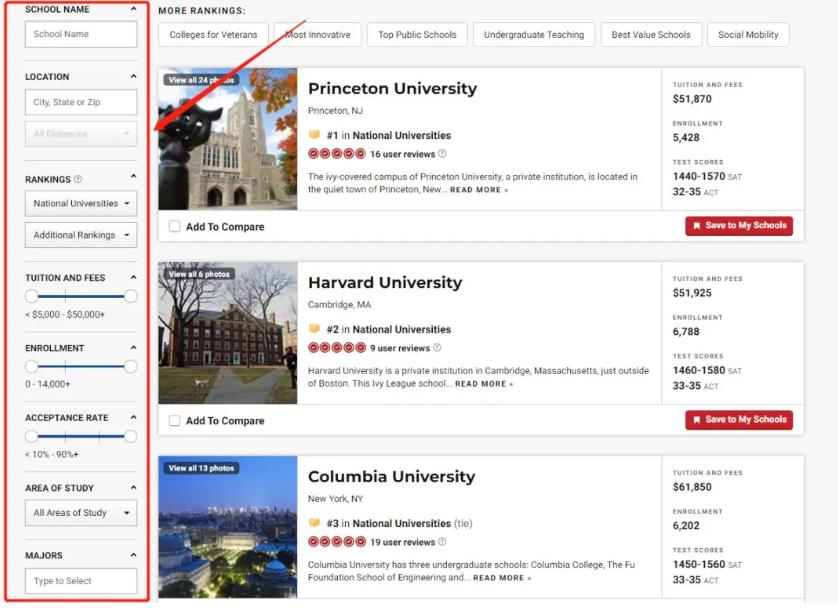Click Princeton's $51,870 tuition value
The image size is (838, 608).
tap(692, 99)
